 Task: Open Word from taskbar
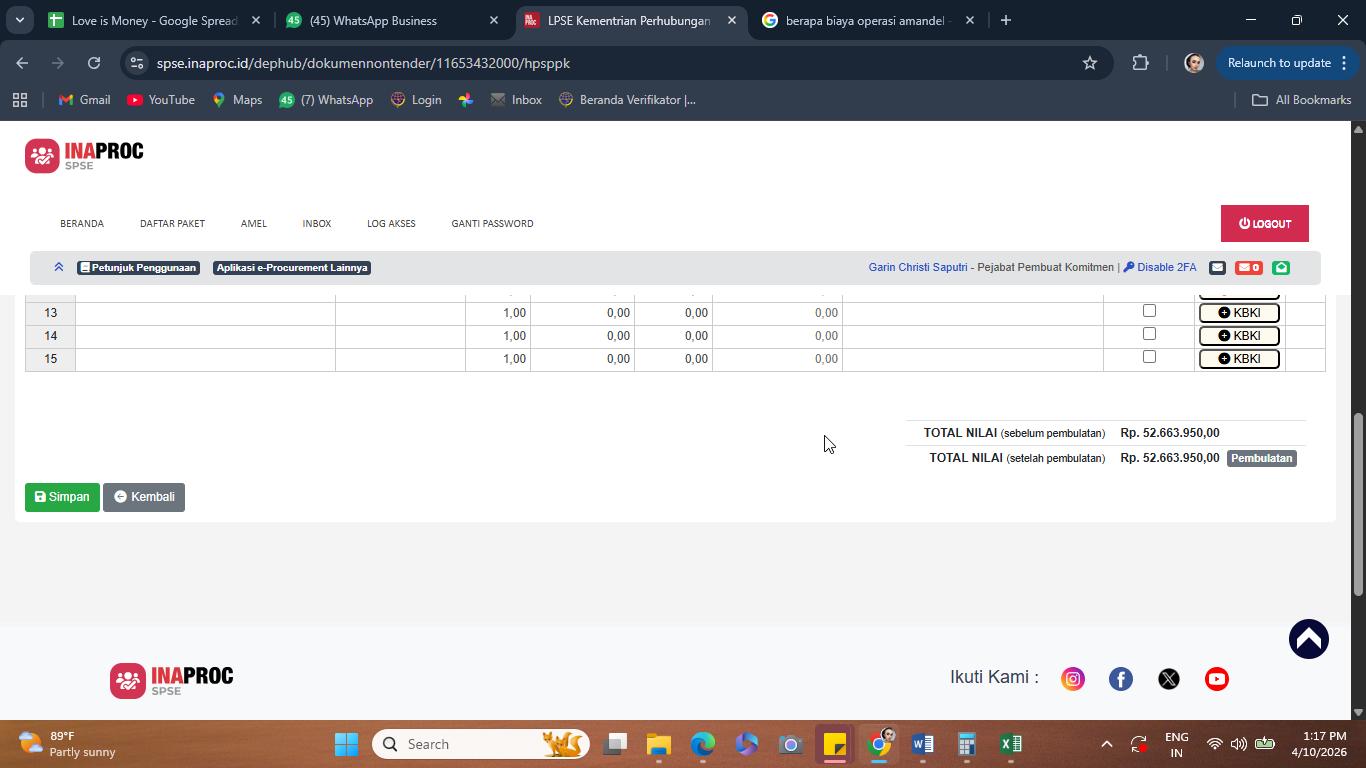[x=923, y=744]
